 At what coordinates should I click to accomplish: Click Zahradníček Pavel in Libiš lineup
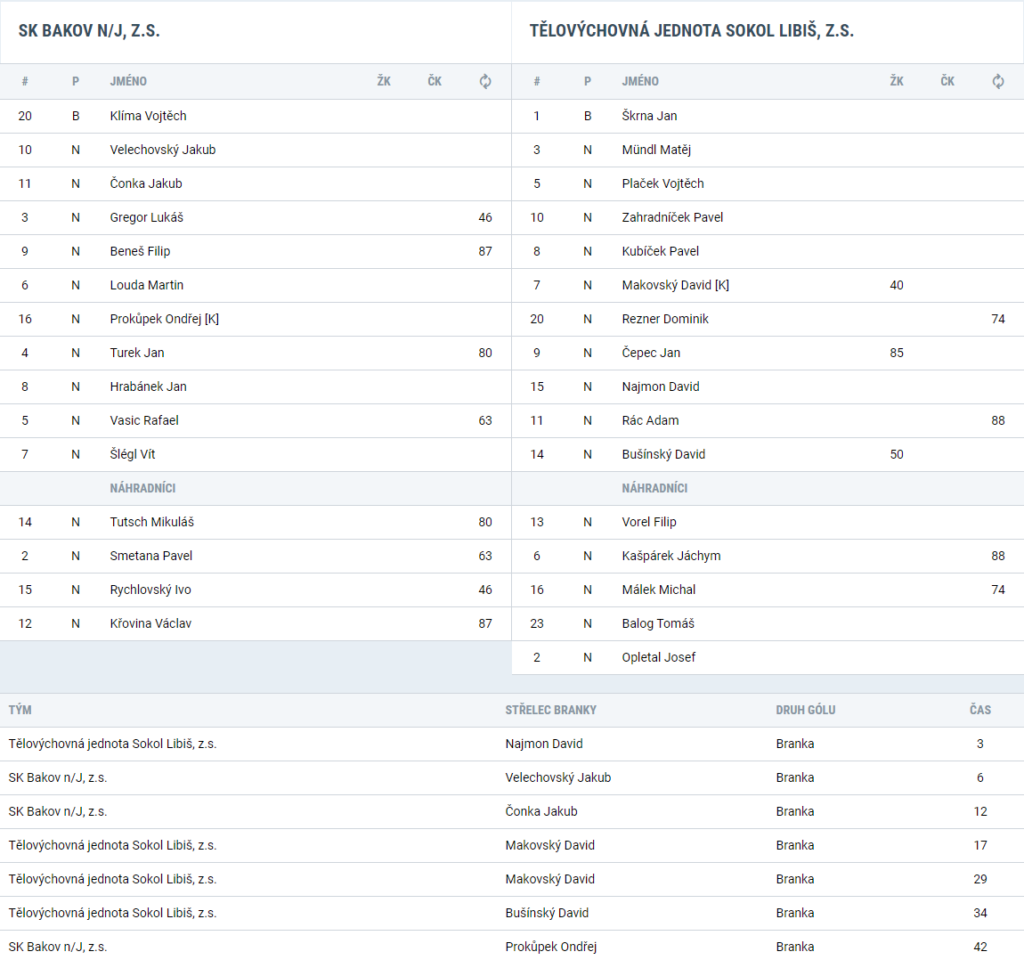(673, 217)
